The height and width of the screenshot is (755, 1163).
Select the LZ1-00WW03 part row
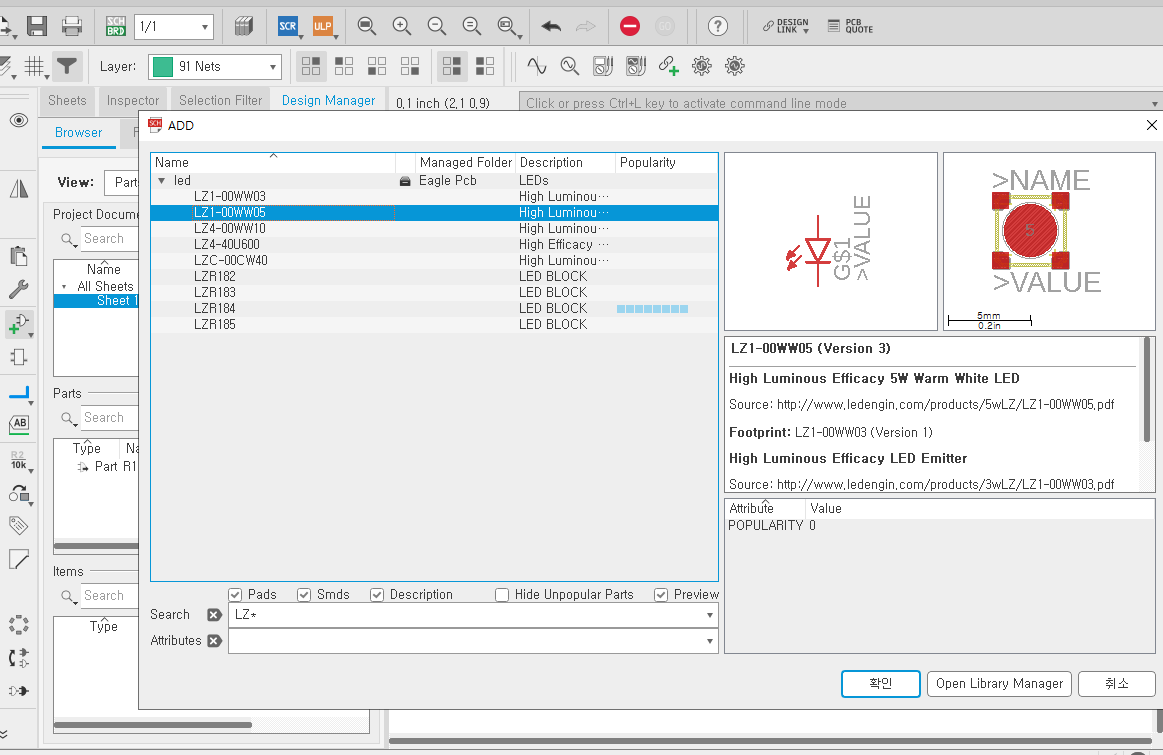click(x=435, y=197)
